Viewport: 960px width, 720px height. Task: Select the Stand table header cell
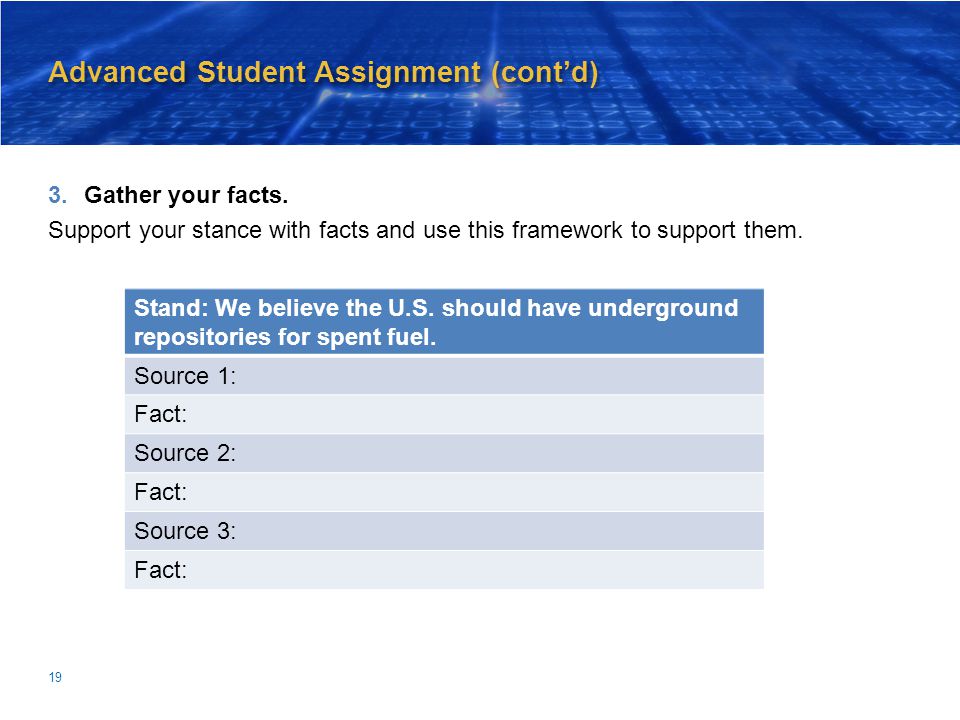pyautogui.click(x=444, y=322)
